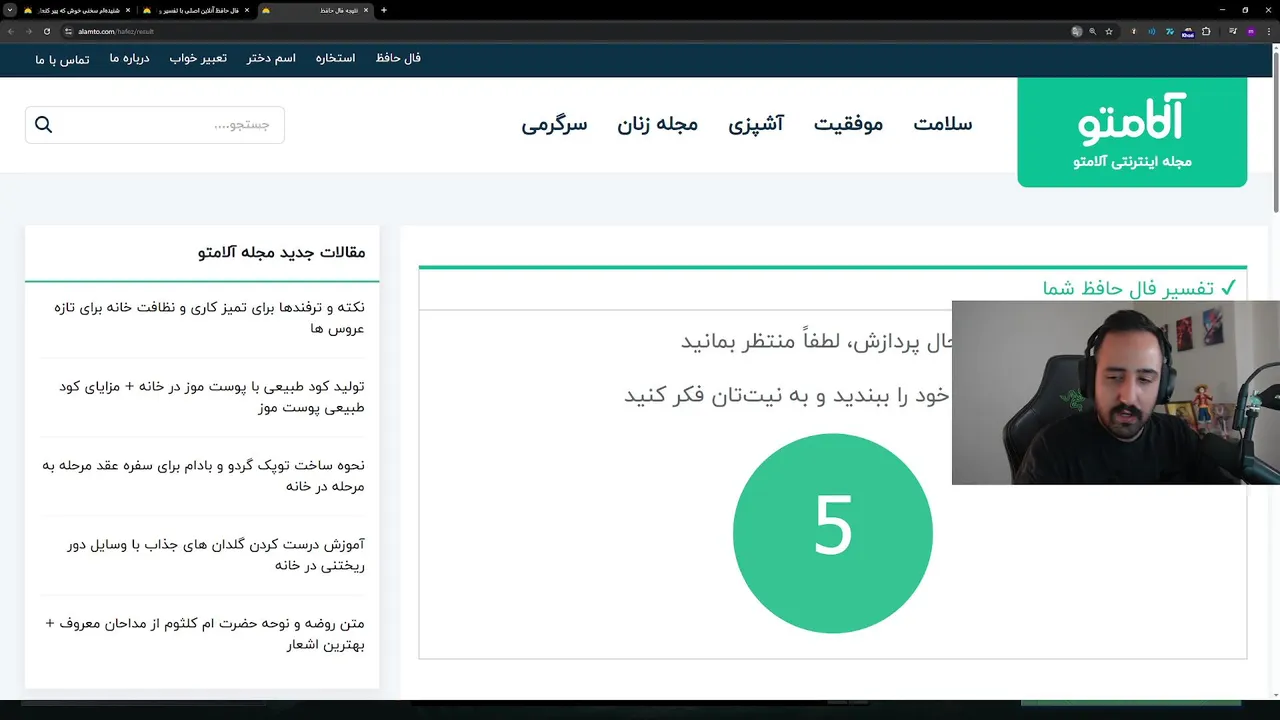
Task: Click the Khoai extension icon
Action: (x=1188, y=33)
